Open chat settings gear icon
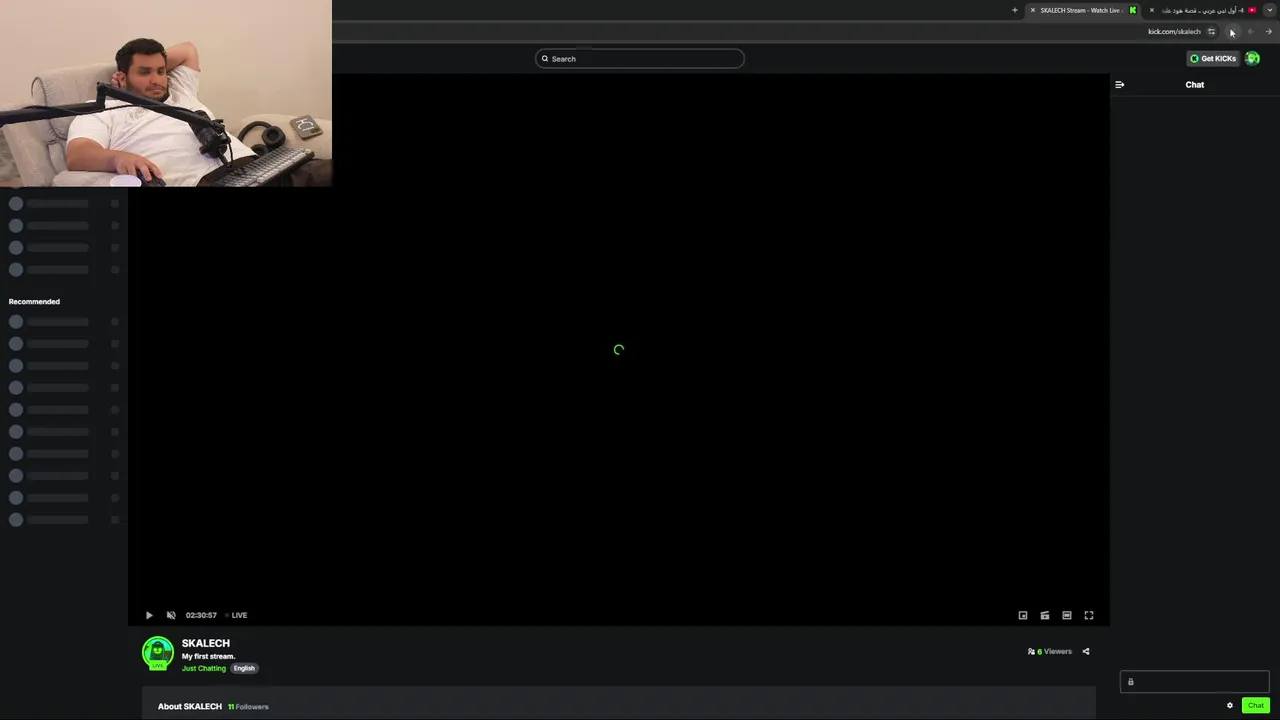Viewport: 1280px width, 720px height. click(1230, 705)
